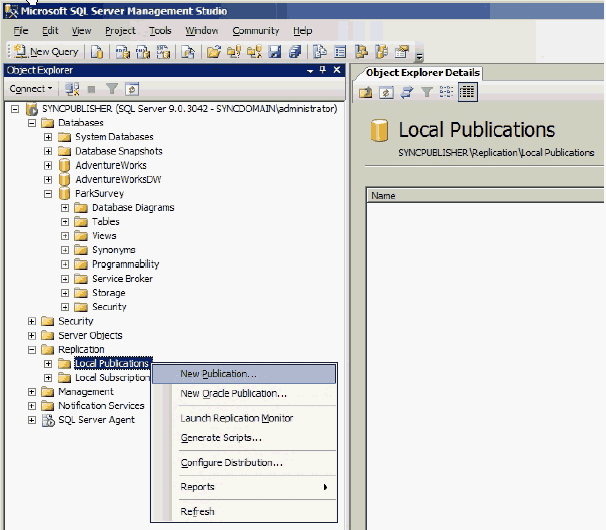Select the Server Objects folder
The image size is (606, 530).
90,336
